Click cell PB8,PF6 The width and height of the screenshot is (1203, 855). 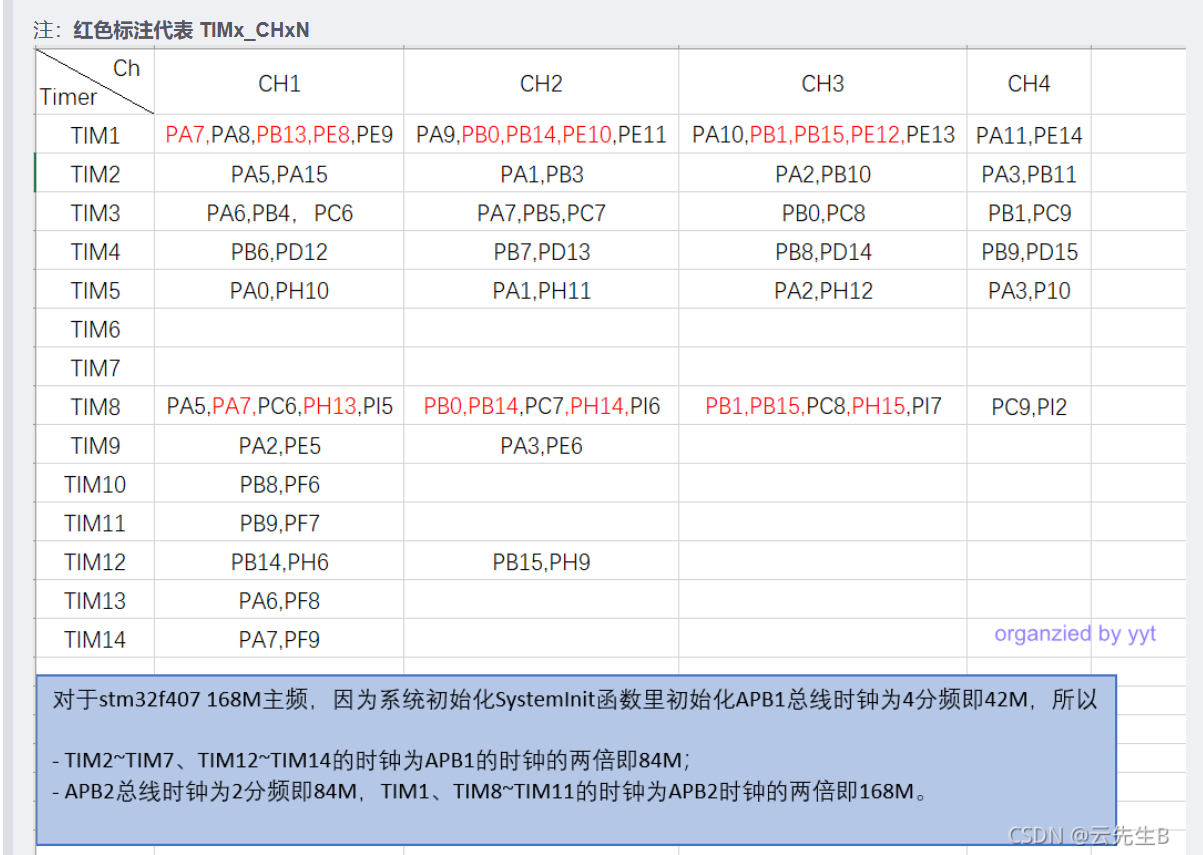279,484
